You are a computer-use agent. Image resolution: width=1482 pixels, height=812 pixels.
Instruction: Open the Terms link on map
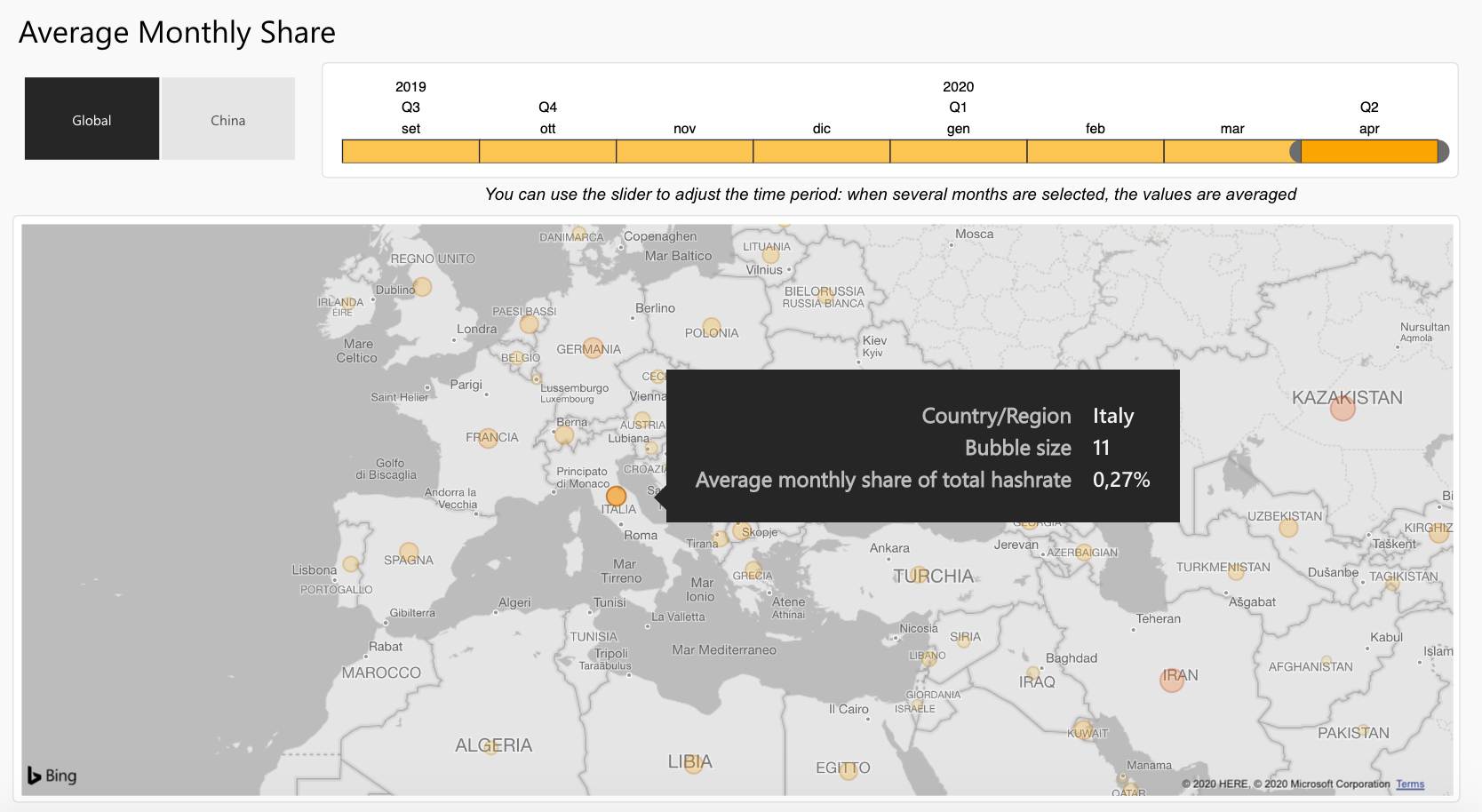click(1409, 784)
